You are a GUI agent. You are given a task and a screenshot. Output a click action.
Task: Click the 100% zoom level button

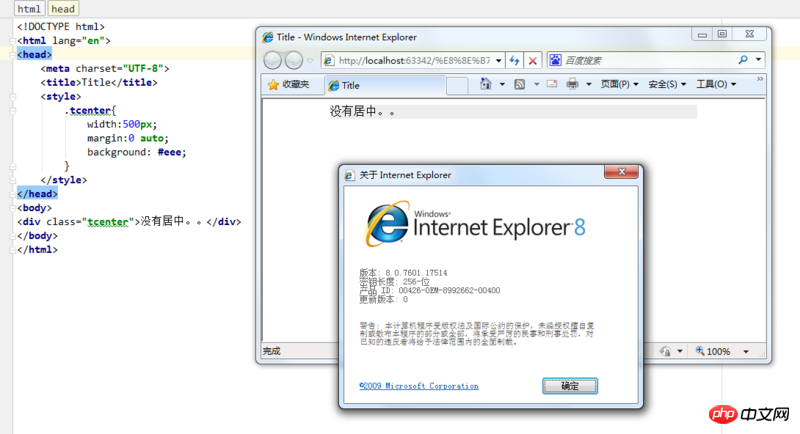(713, 351)
